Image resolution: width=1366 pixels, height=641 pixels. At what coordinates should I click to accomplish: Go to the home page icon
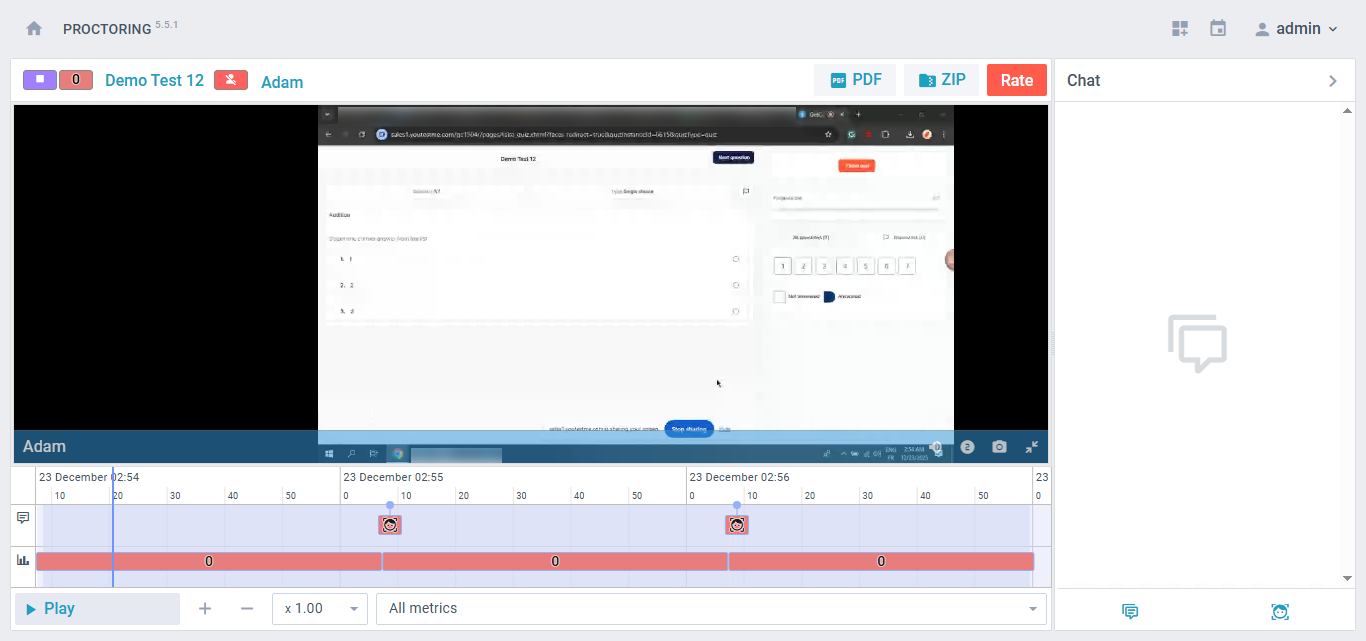coord(34,29)
